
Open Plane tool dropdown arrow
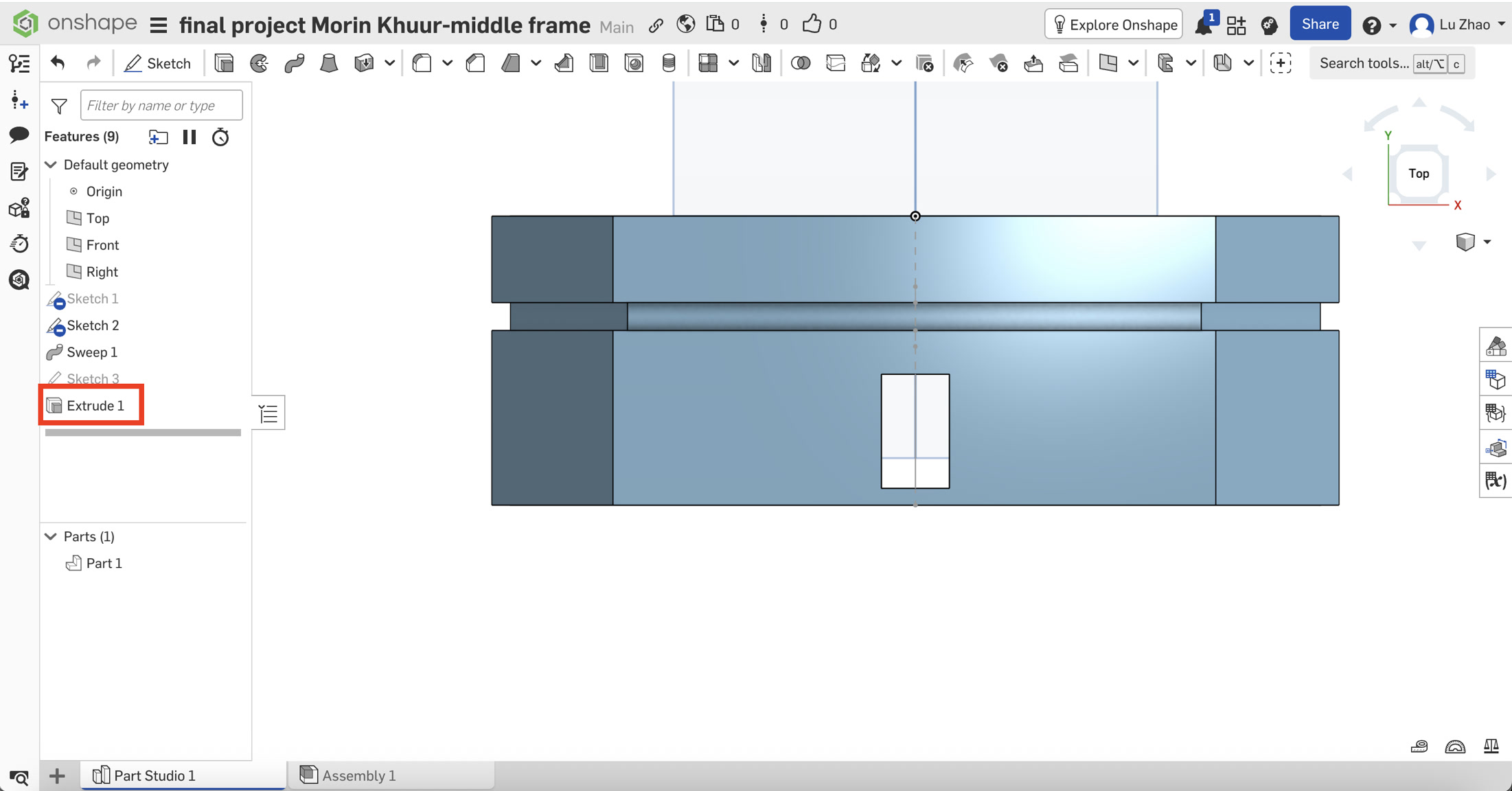point(1133,63)
